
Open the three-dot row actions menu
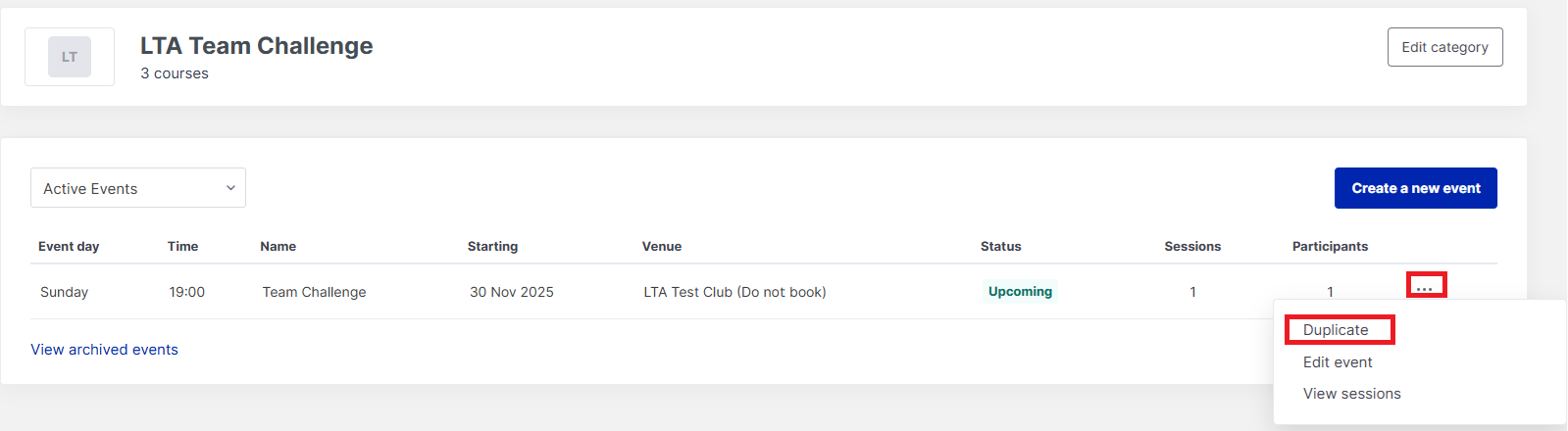point(1425,288)
